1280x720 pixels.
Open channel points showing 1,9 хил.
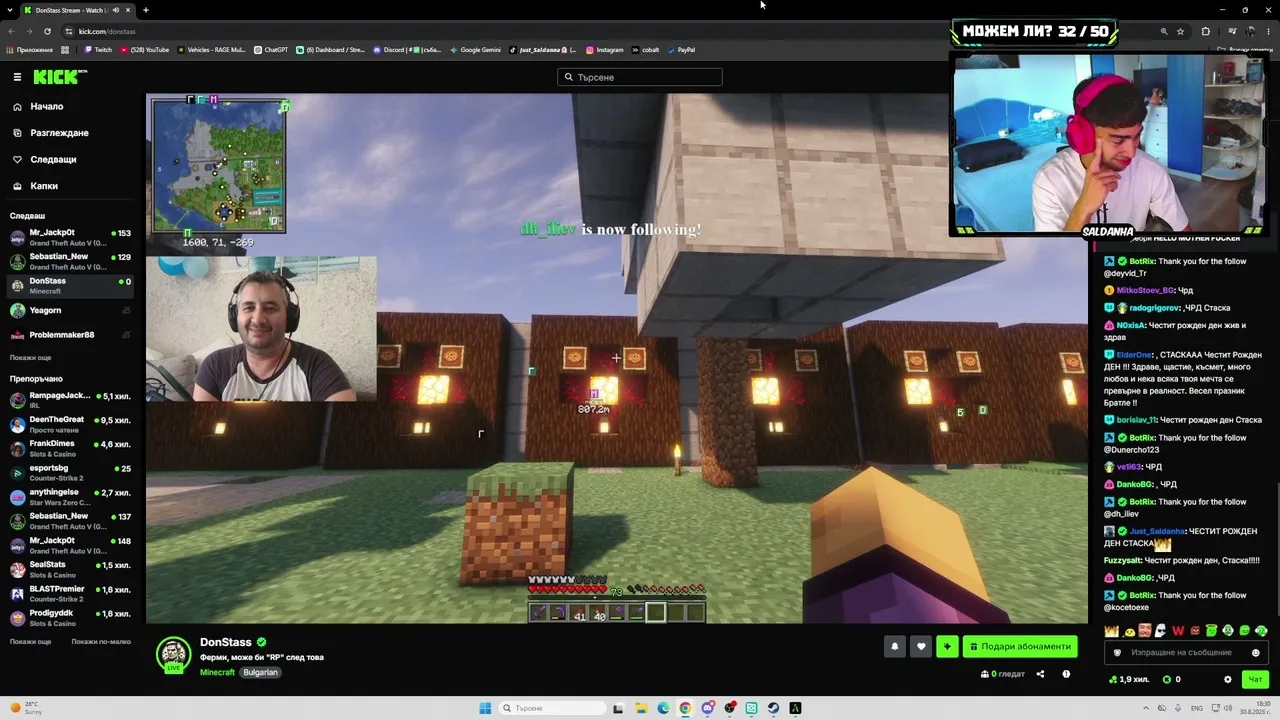coord(1129,680)
